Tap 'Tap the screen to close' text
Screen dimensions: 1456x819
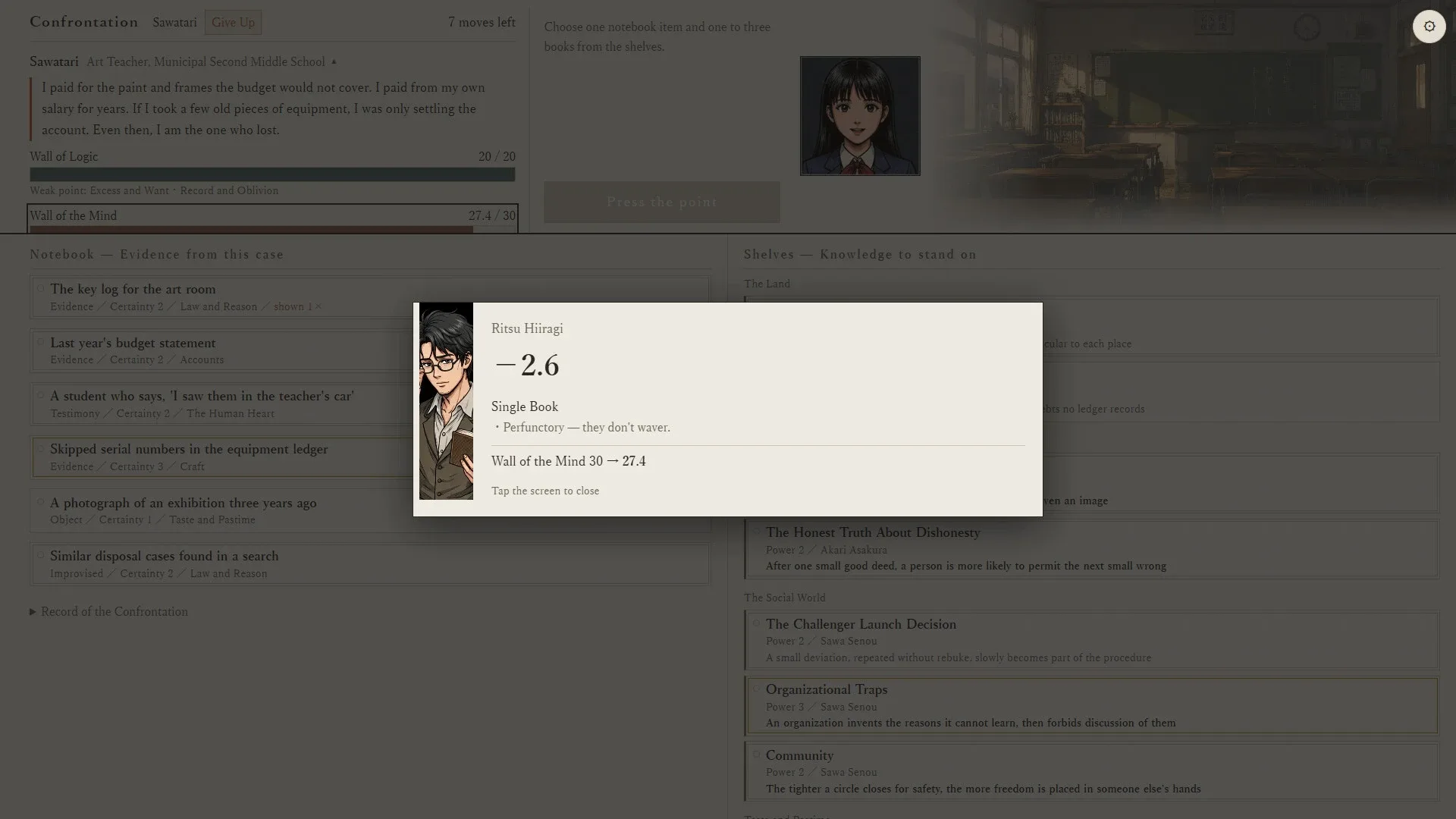(x=544, y=491)
